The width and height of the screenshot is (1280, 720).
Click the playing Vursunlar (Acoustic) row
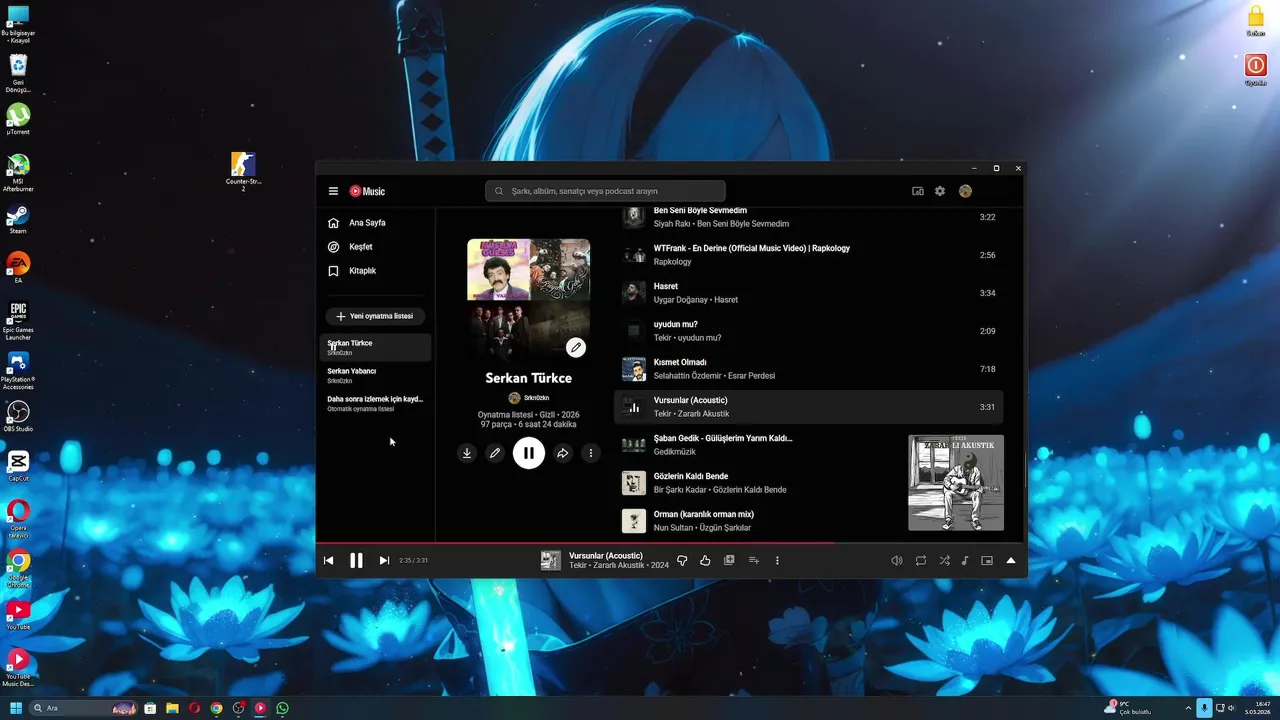tap(808, 407)
